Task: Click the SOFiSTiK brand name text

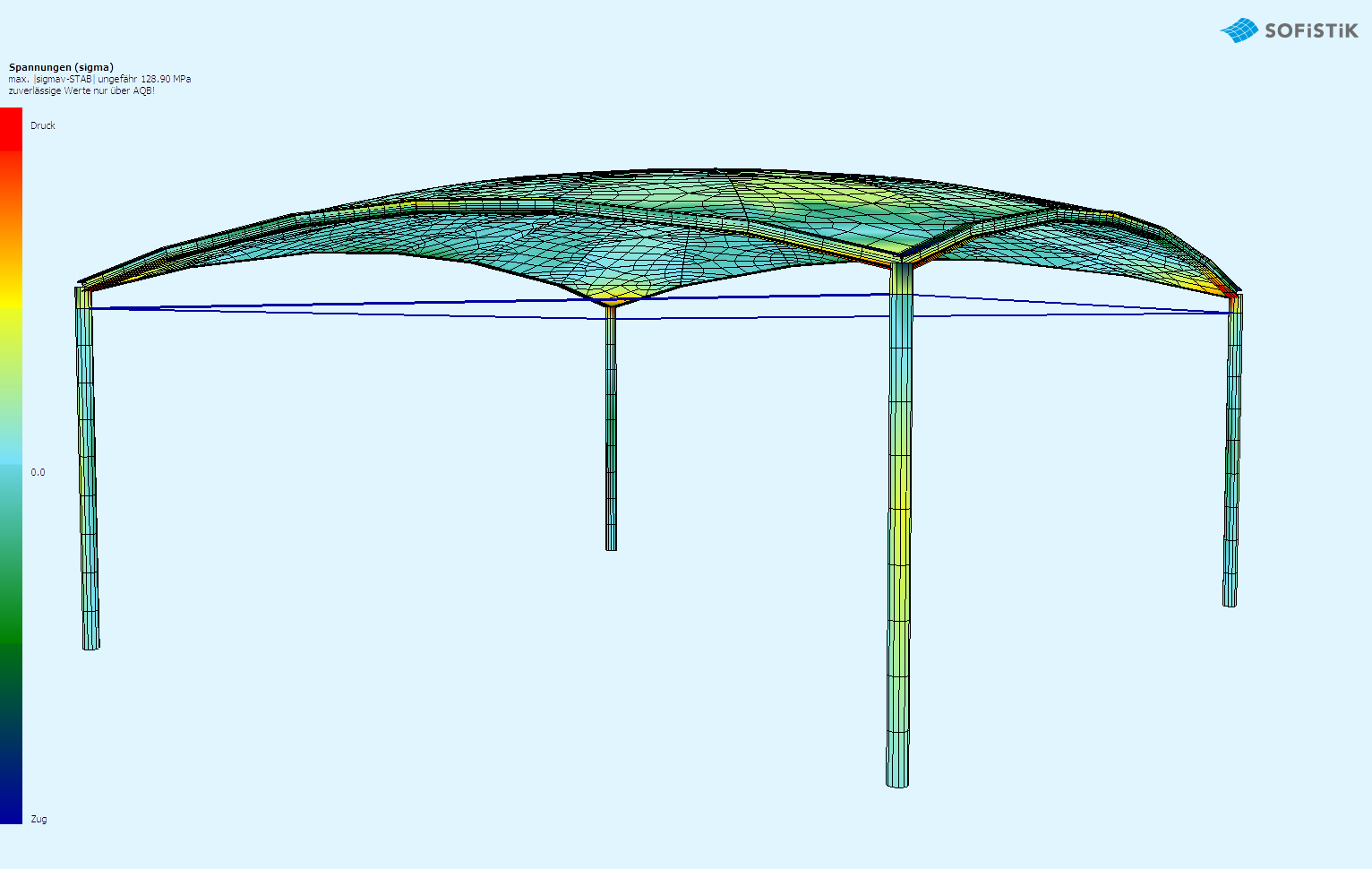Action: (x=1311, y=31)
